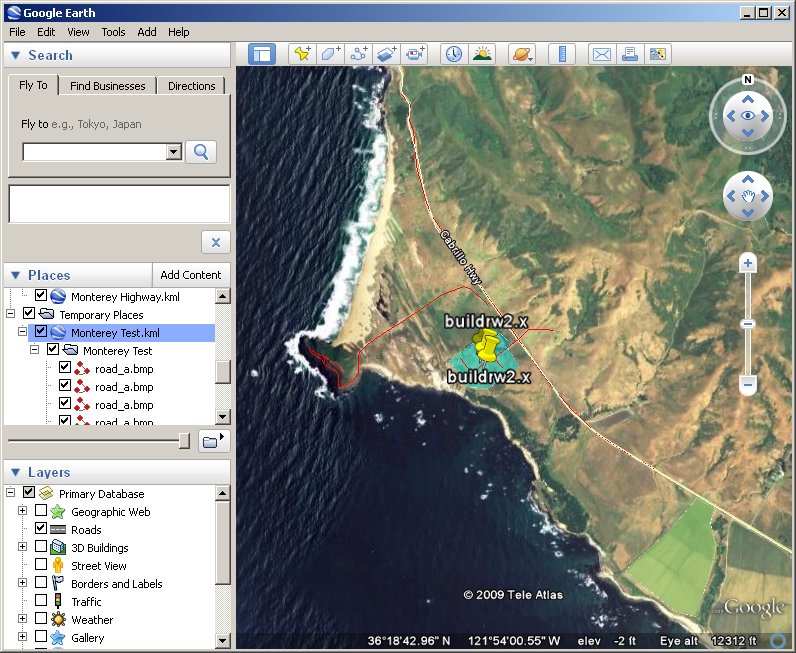This screenshot has width=796, height=653.
Task: Expand the Weather layer node
Action: point(23,618)
